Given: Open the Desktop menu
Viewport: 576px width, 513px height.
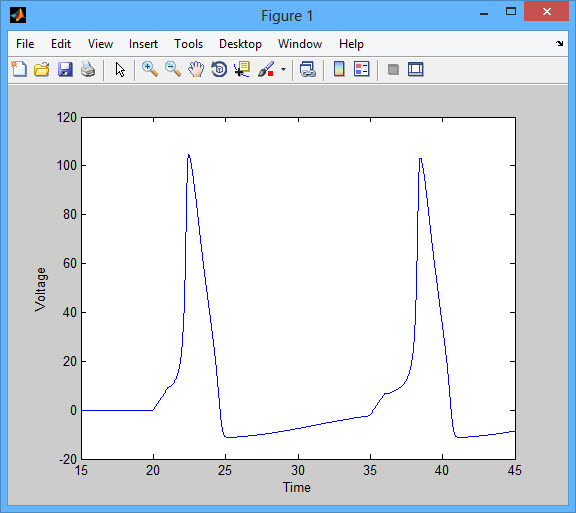Looking at the screenshot, I should coord(240,44).
